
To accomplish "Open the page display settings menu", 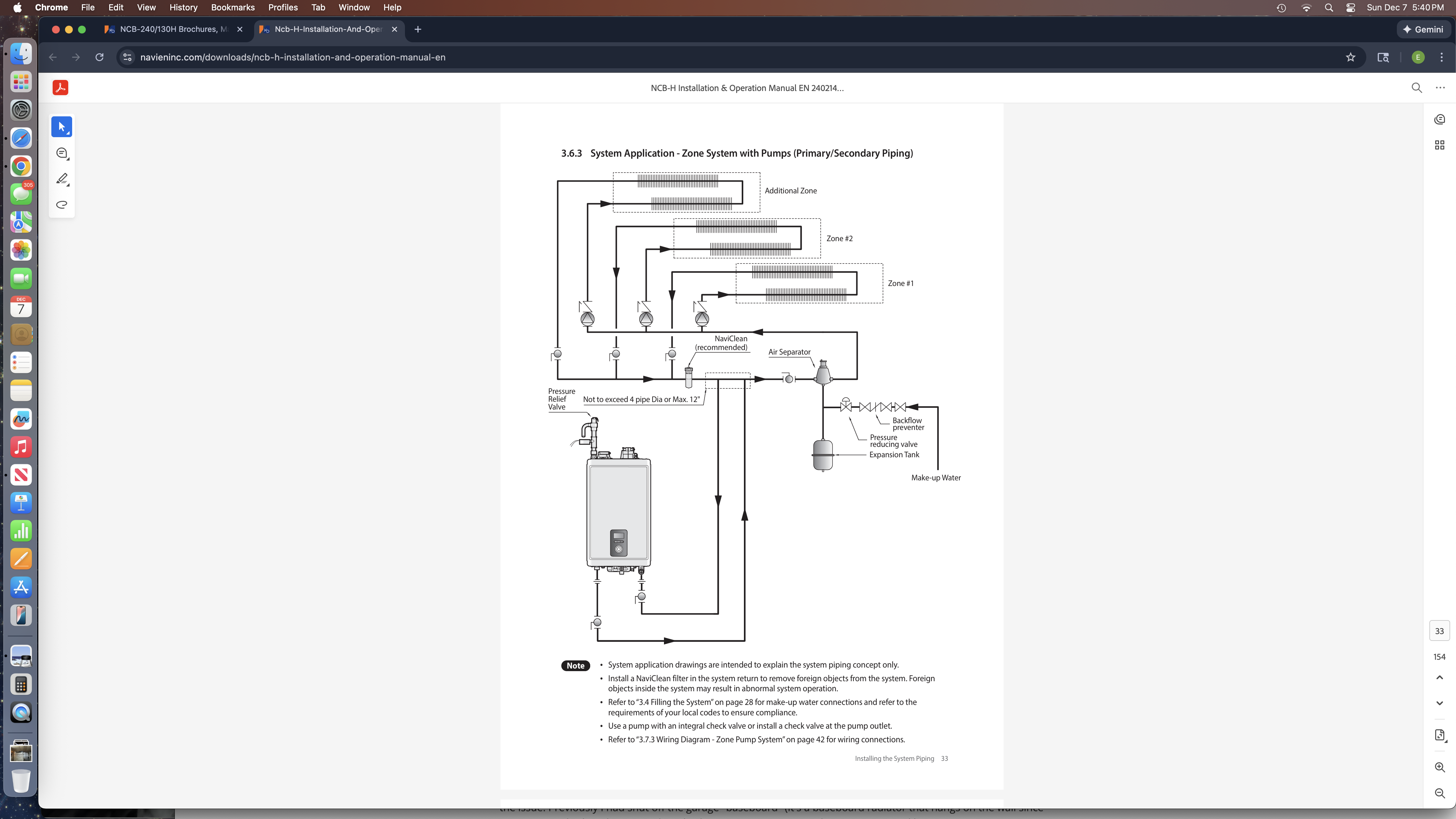I will point(1439,735).
